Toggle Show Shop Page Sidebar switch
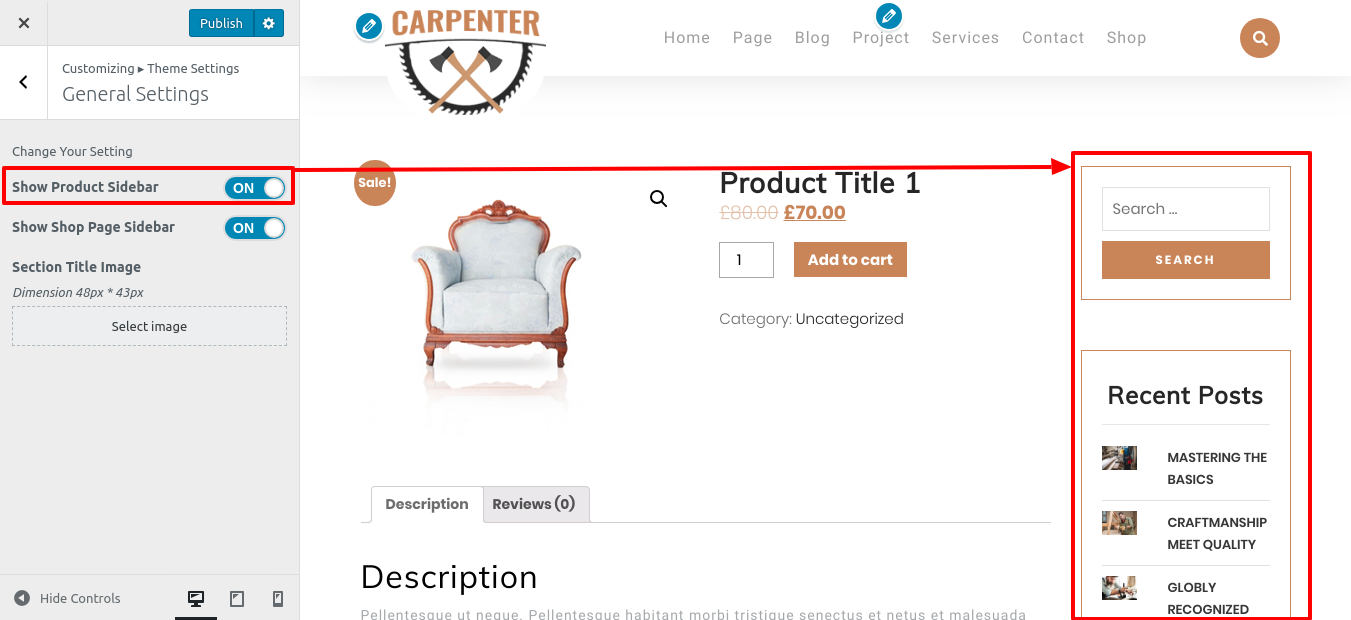Viewport: 1351px width, 620px height. tap(255, 228)
